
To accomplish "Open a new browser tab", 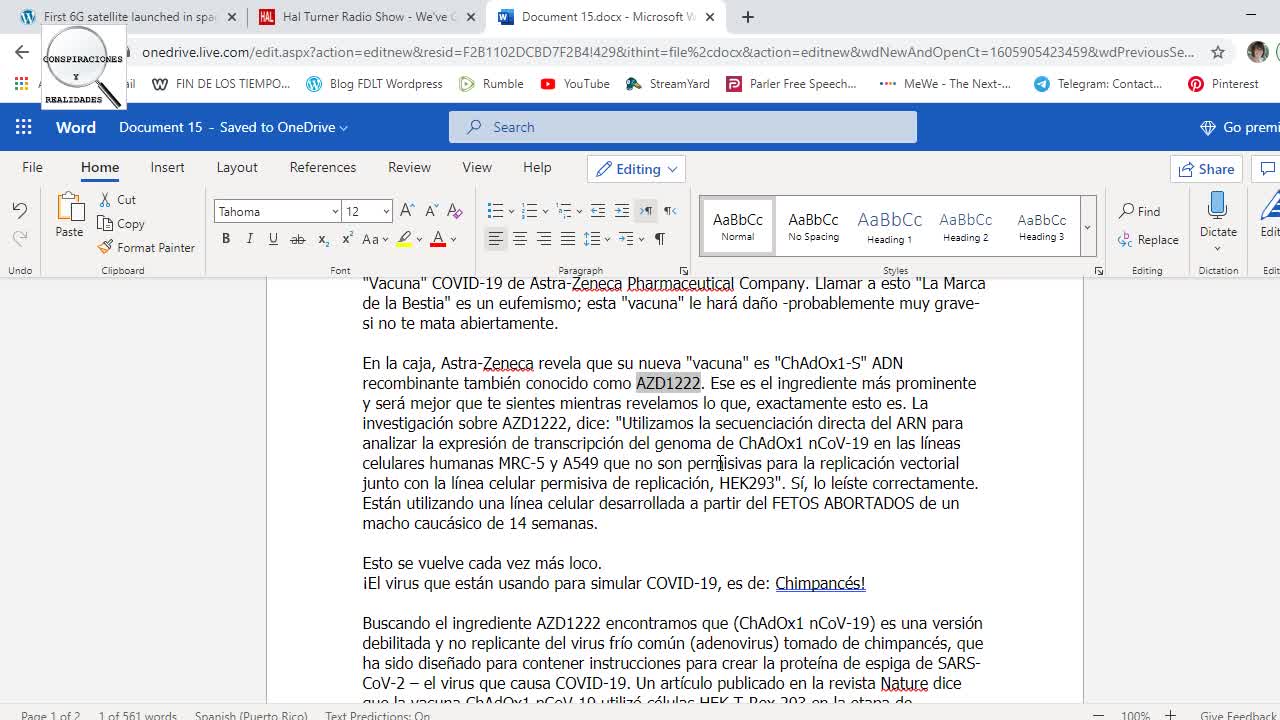I will pyautogui.click(x=747, y=17).
